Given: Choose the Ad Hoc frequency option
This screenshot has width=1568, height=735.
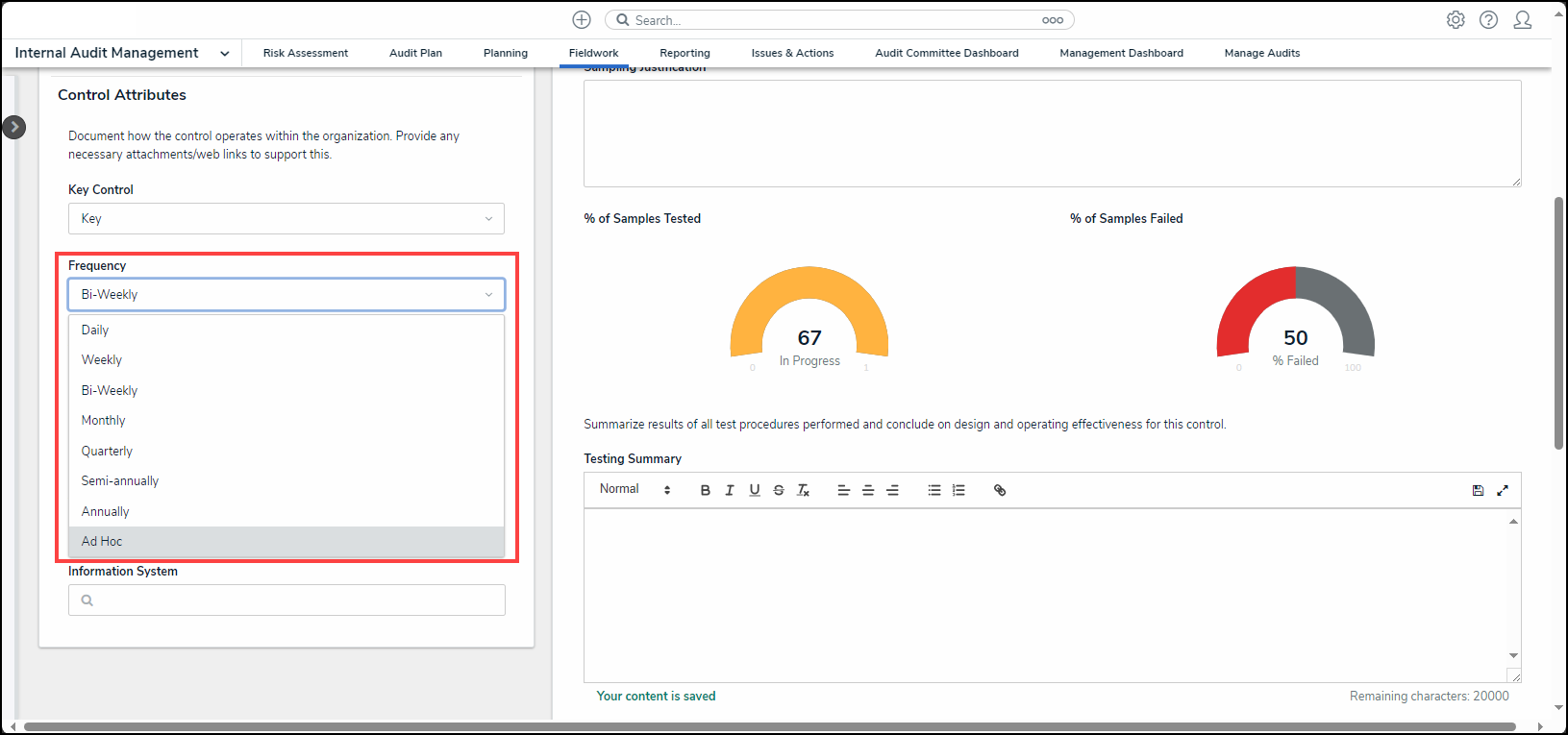Looking at the screenshot, I should click(102, 542).
